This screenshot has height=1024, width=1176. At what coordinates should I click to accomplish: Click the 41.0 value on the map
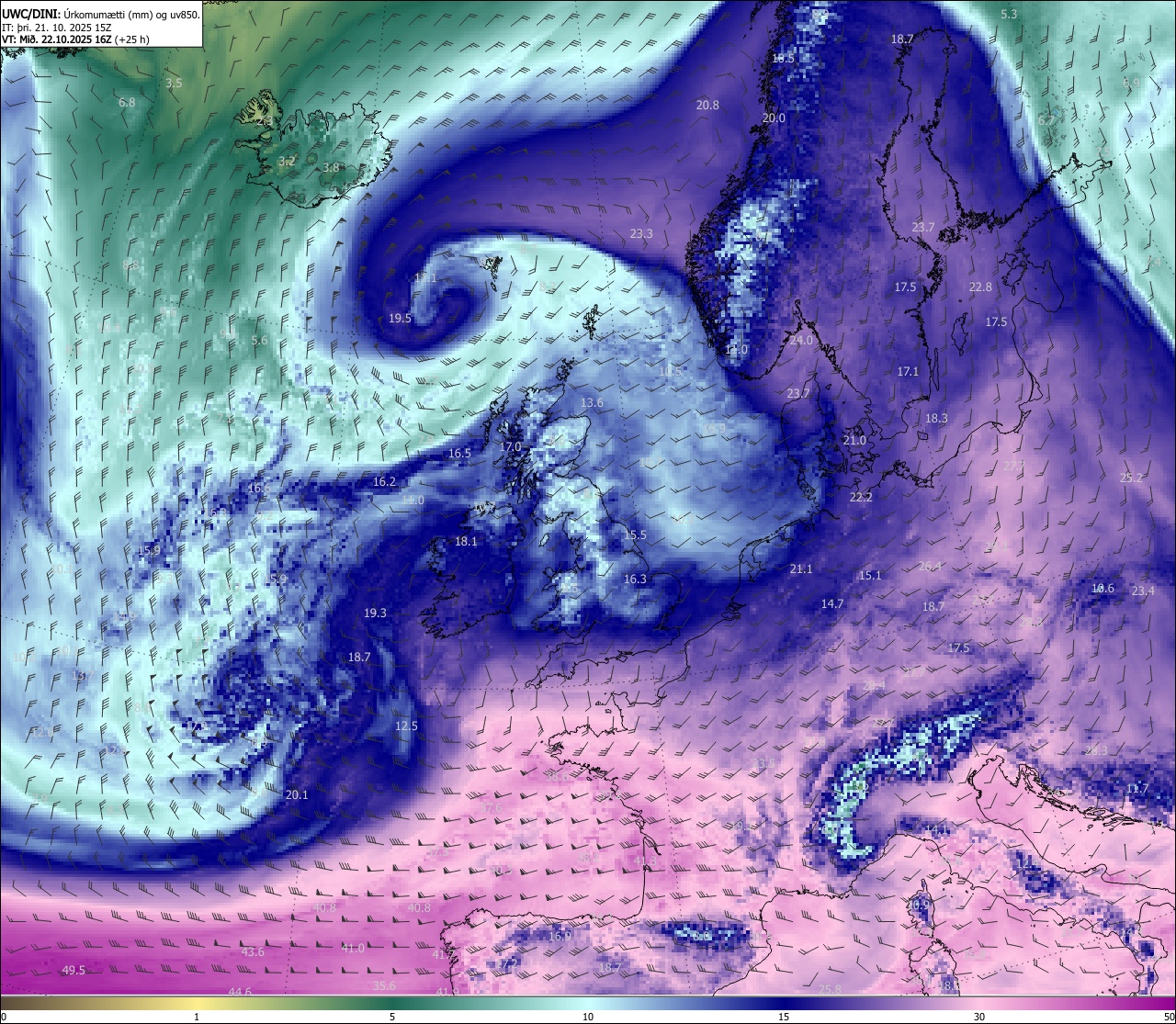point(353,948)
